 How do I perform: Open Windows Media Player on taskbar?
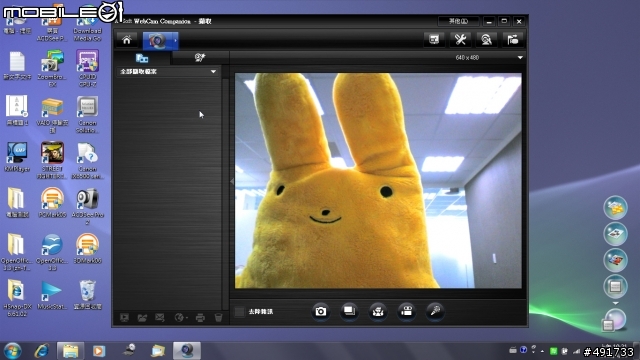[x=98, y=351]
